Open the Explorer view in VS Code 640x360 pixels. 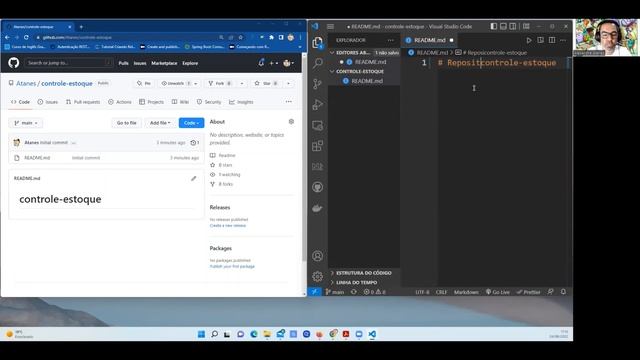point(318,42)
